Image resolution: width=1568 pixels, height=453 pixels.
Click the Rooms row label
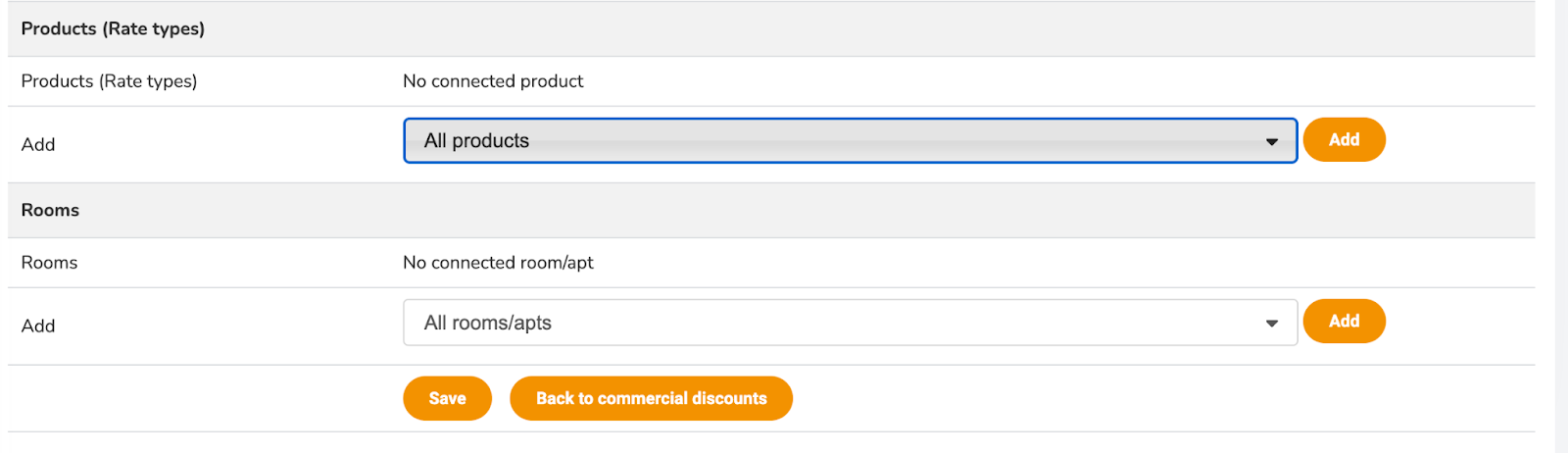click(49, 263)
